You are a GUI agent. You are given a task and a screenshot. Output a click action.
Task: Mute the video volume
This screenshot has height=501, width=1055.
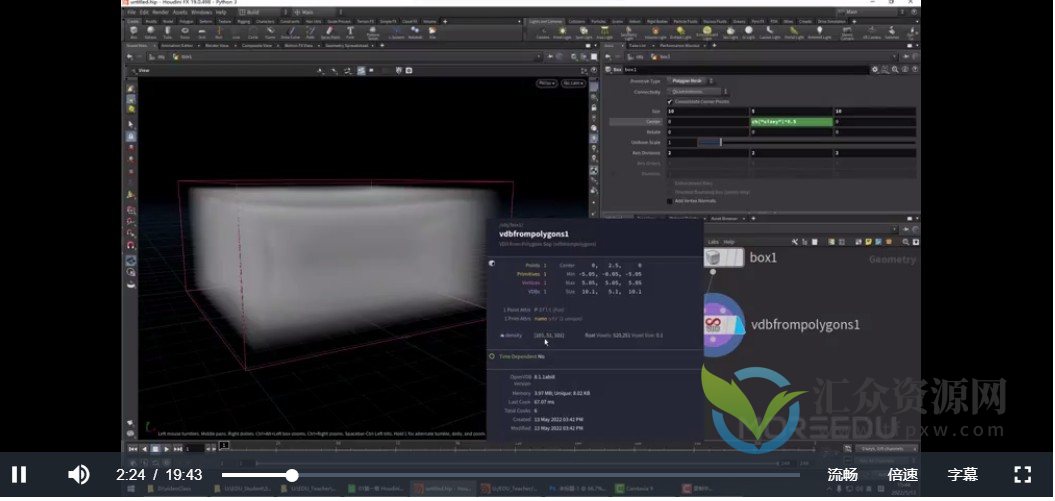pos(78,474)
